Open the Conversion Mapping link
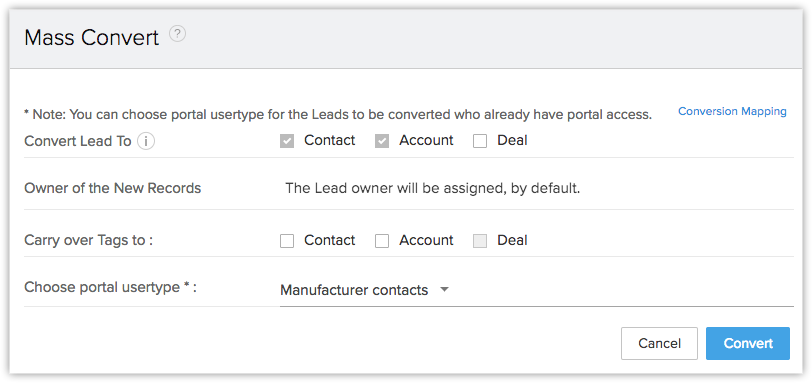The image size is (812, 383). point(732,111)
